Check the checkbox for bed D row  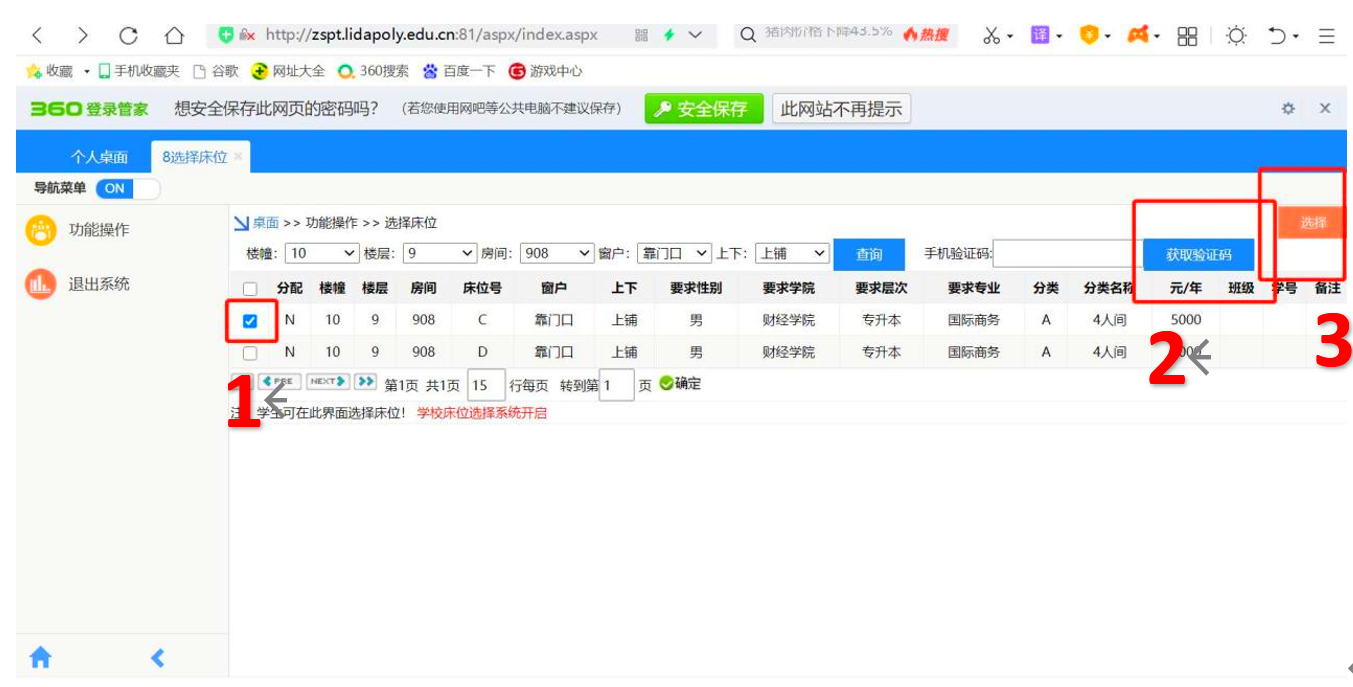[250, 353]
